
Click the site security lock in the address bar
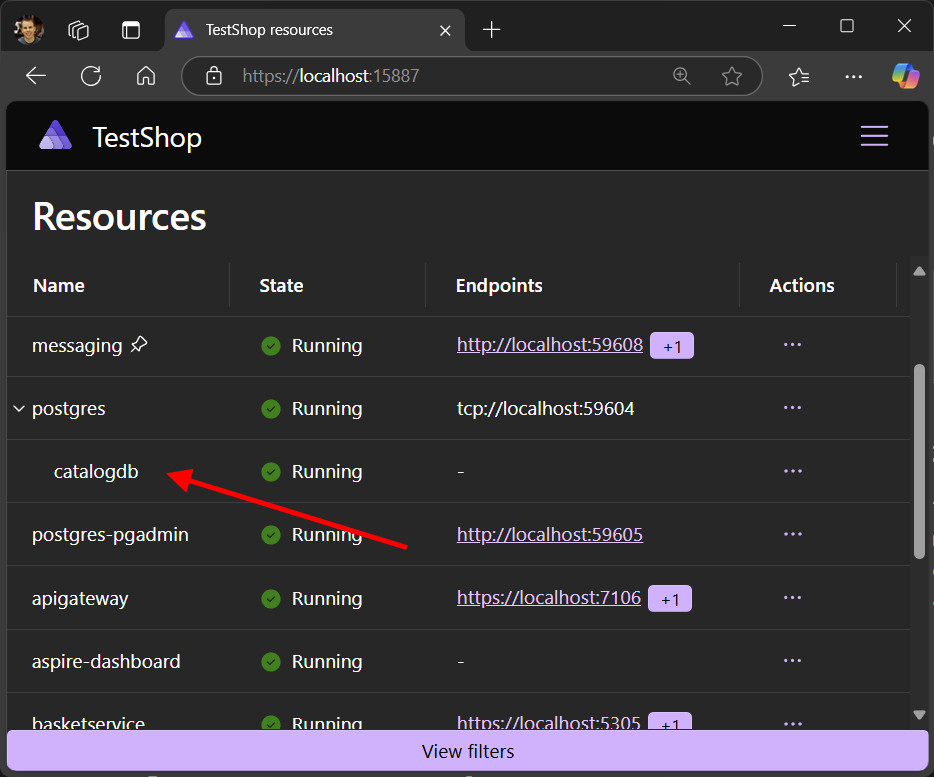pyautogui.click(x=213, y=75)
